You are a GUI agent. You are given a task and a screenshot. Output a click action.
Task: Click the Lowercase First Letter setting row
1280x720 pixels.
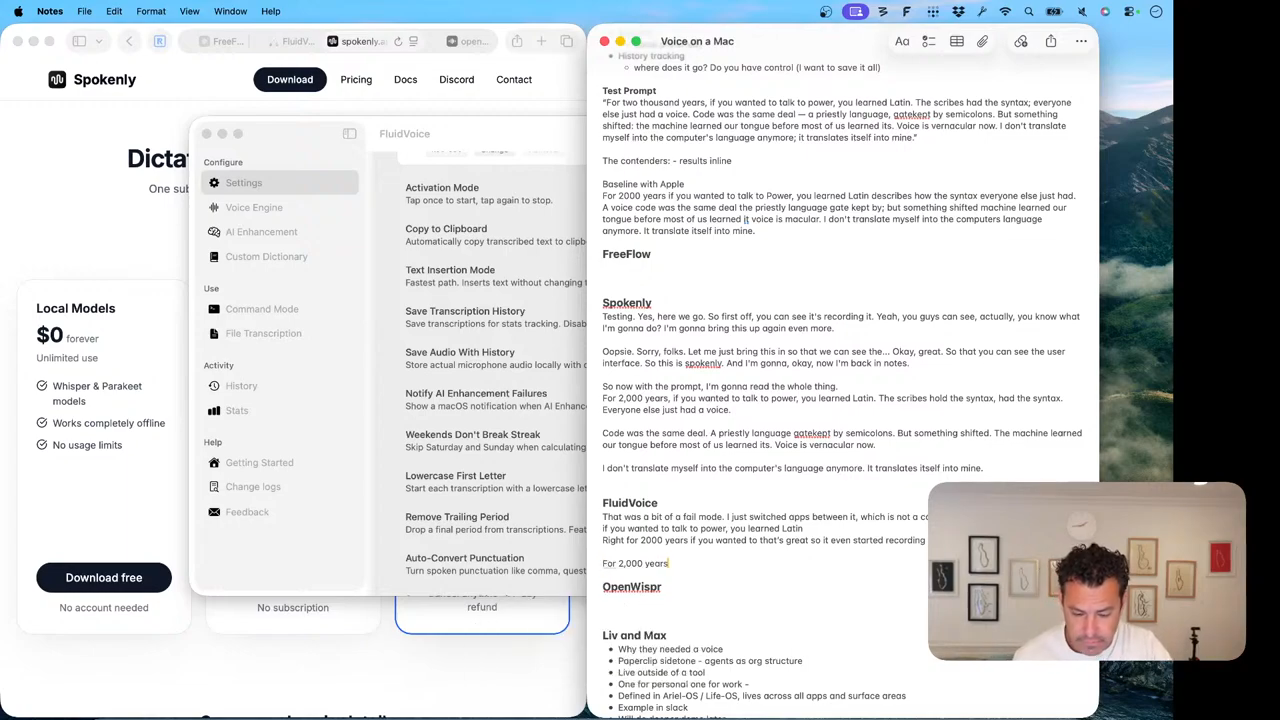click(495, 482)
